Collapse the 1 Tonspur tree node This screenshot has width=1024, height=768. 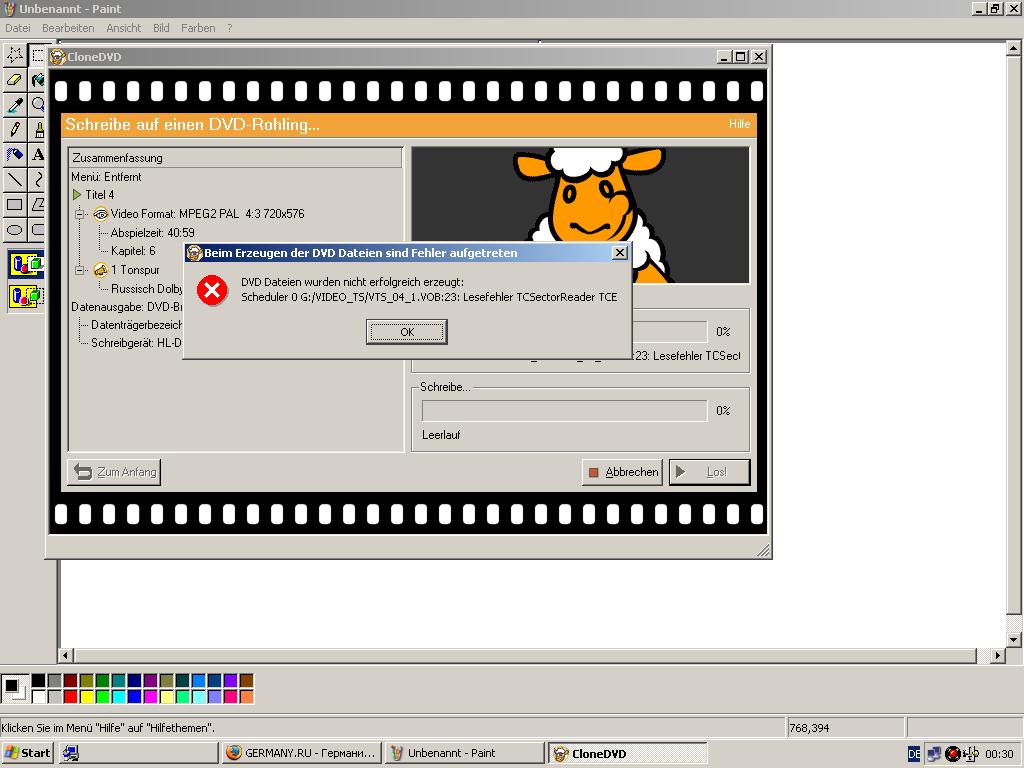80,270
